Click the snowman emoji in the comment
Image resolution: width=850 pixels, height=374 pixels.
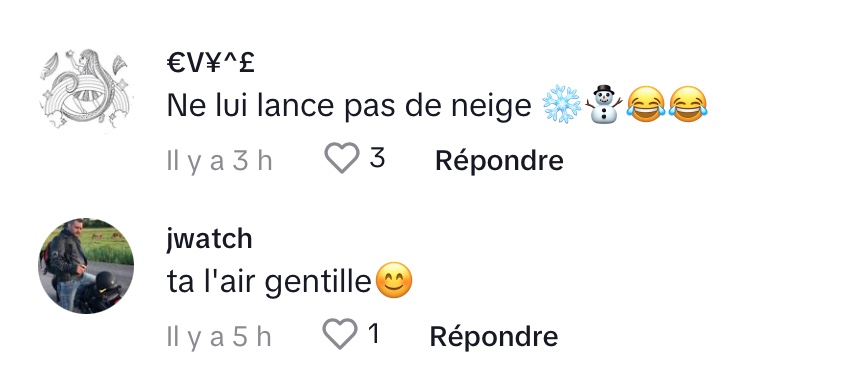tap(604, 104)
